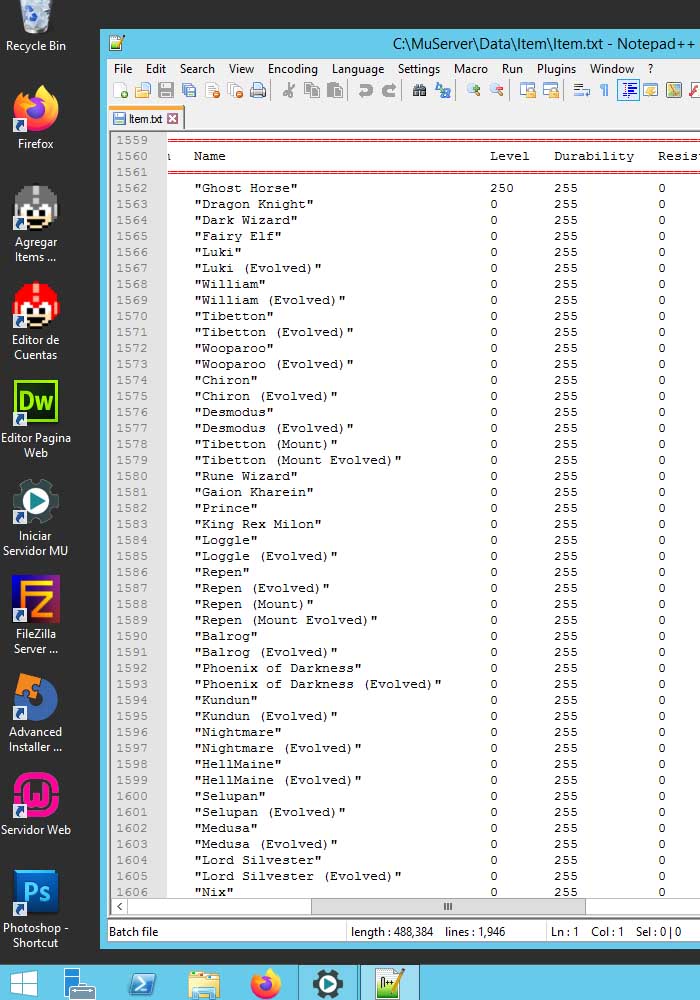Toggle synchronize vertical scrolling icon

coord(527,91)
